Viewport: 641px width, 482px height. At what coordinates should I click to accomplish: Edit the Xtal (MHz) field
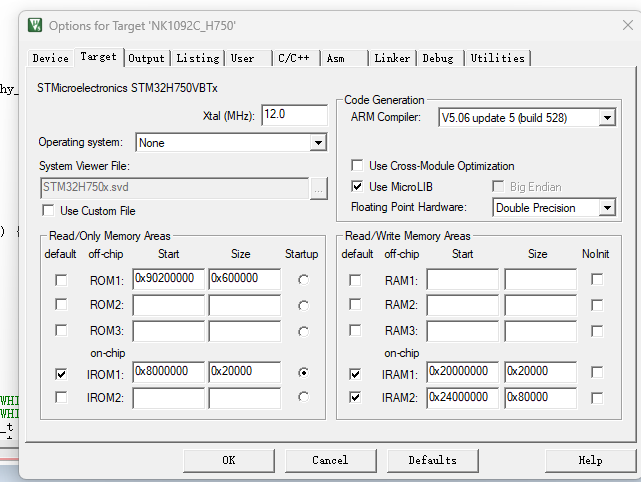[294, 115]
